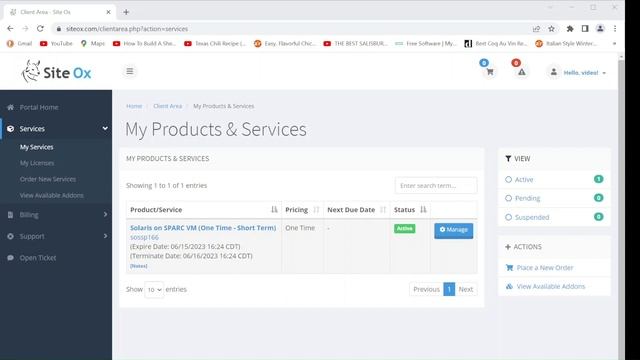Sort by Product/Service column sort icon
This screenshot has width=640, height=360.
tap(274, 209)
